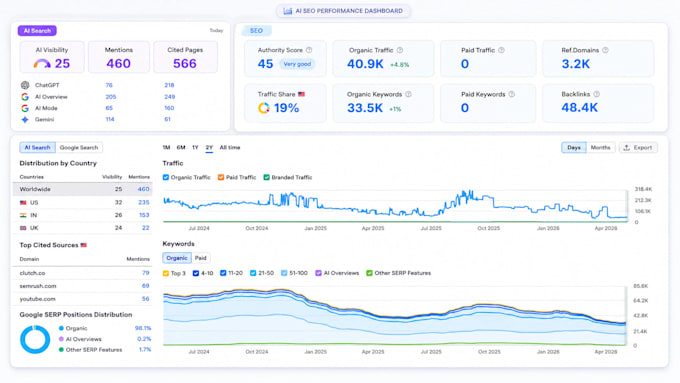Click the Google icon beside AI Mode
The image size is (680, 383).
tap(25, 108)
